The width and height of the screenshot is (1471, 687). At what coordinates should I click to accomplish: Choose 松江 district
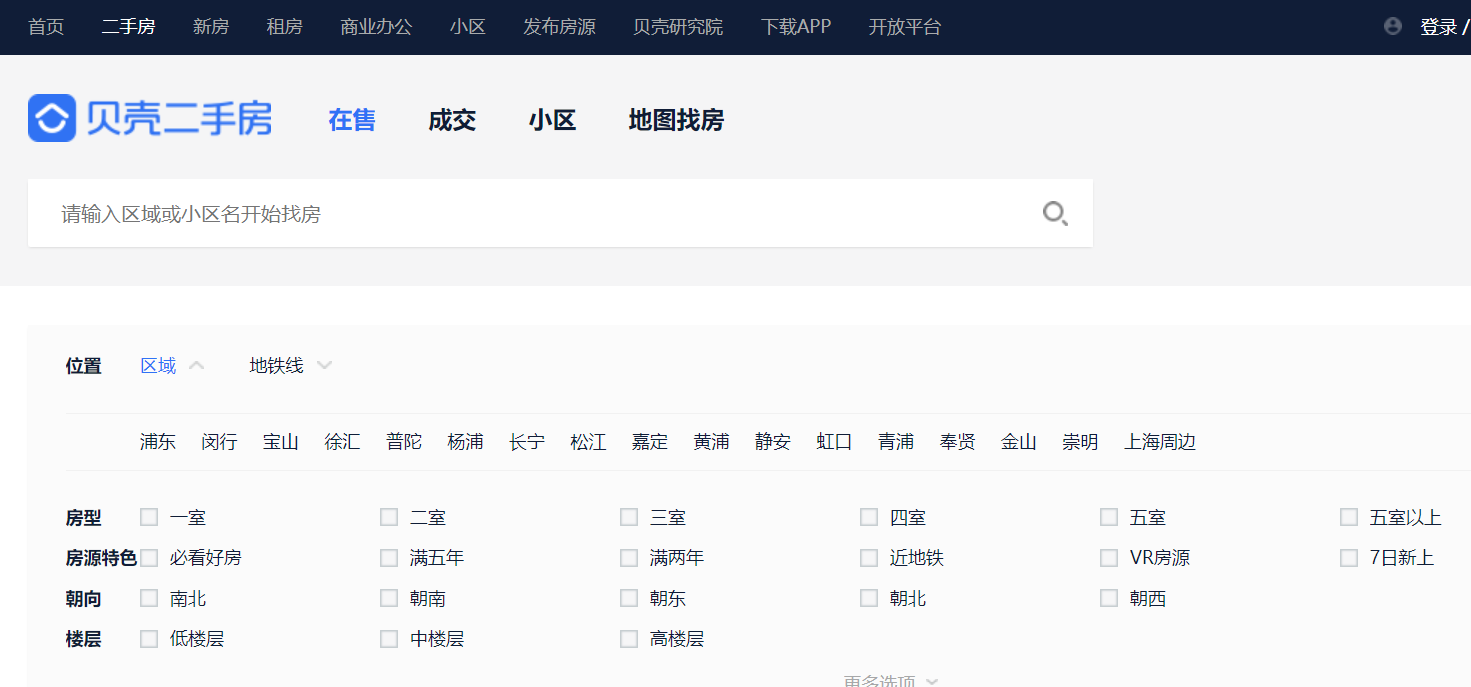tap(588, 441)
